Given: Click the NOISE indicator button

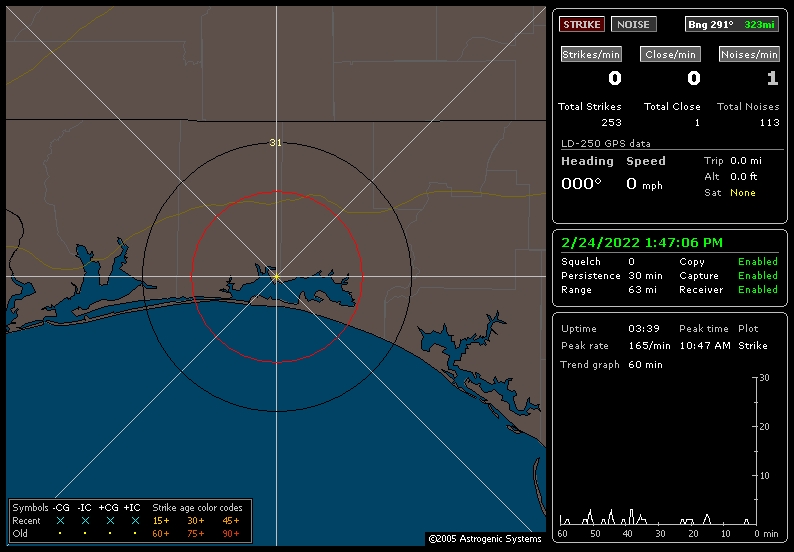Looking at the screenshot, I should tap(633, 24).
